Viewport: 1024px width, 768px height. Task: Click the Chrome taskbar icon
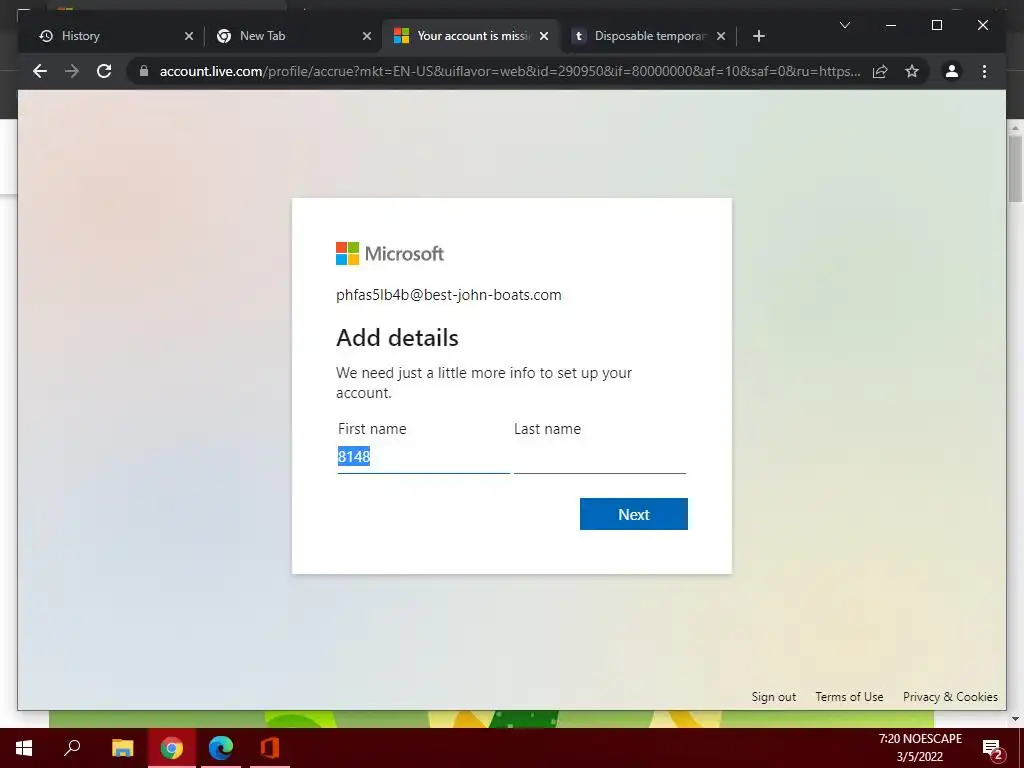[172, 748]
